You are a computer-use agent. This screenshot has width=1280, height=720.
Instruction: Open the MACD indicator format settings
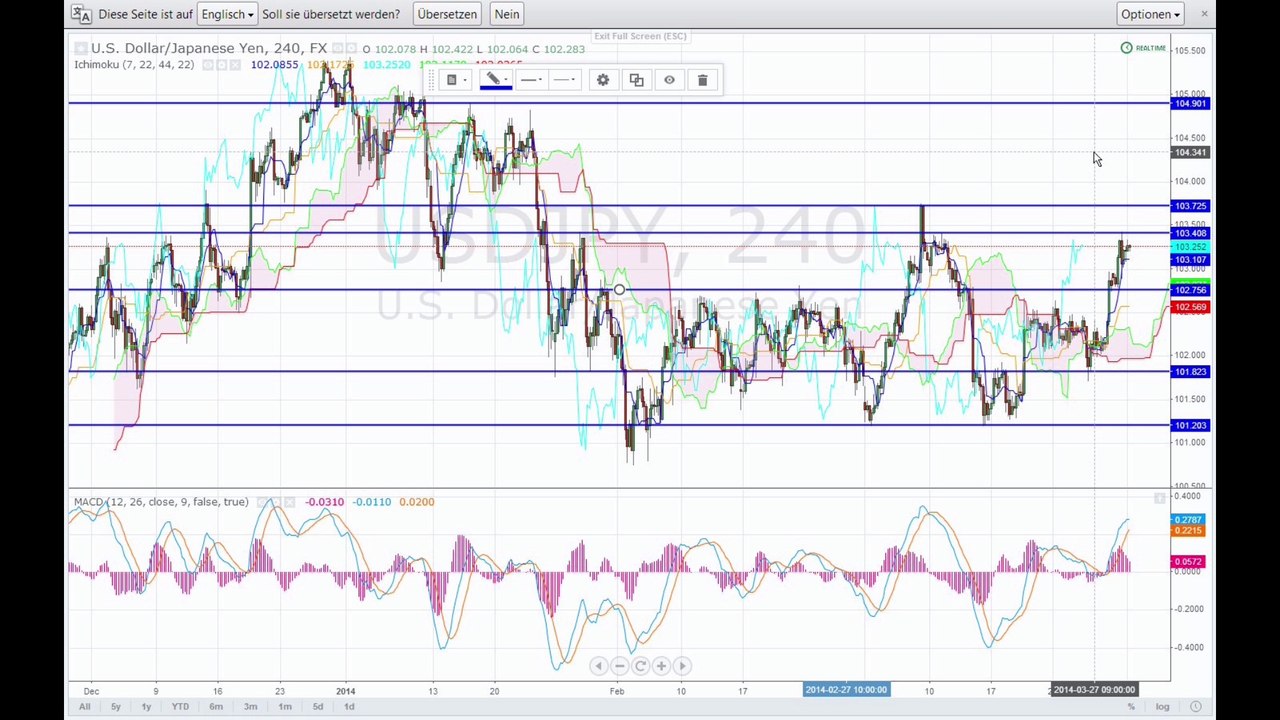pos(277,502)
